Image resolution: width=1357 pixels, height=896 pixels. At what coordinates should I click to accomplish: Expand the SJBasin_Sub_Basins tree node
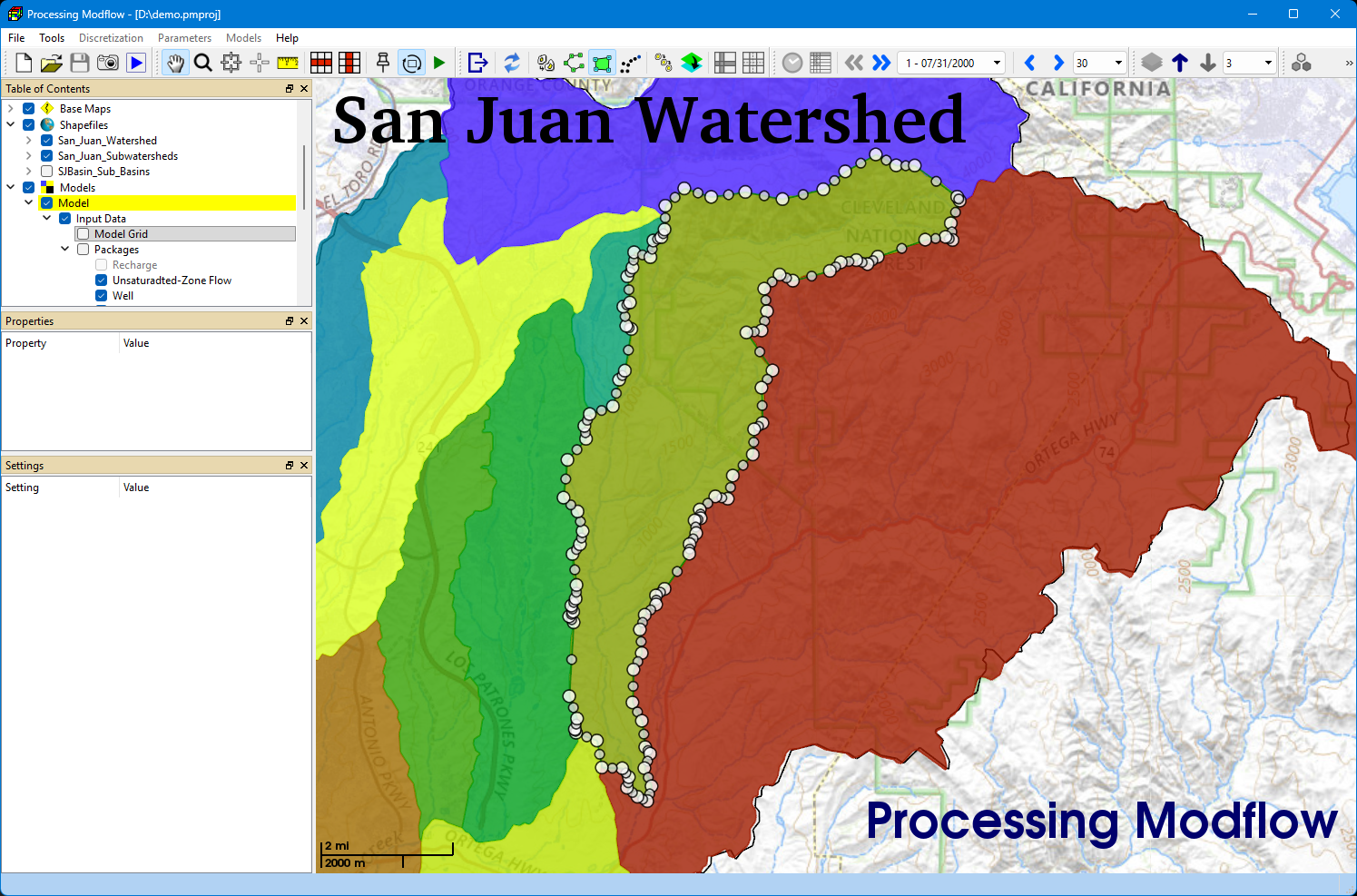(29, 172)
